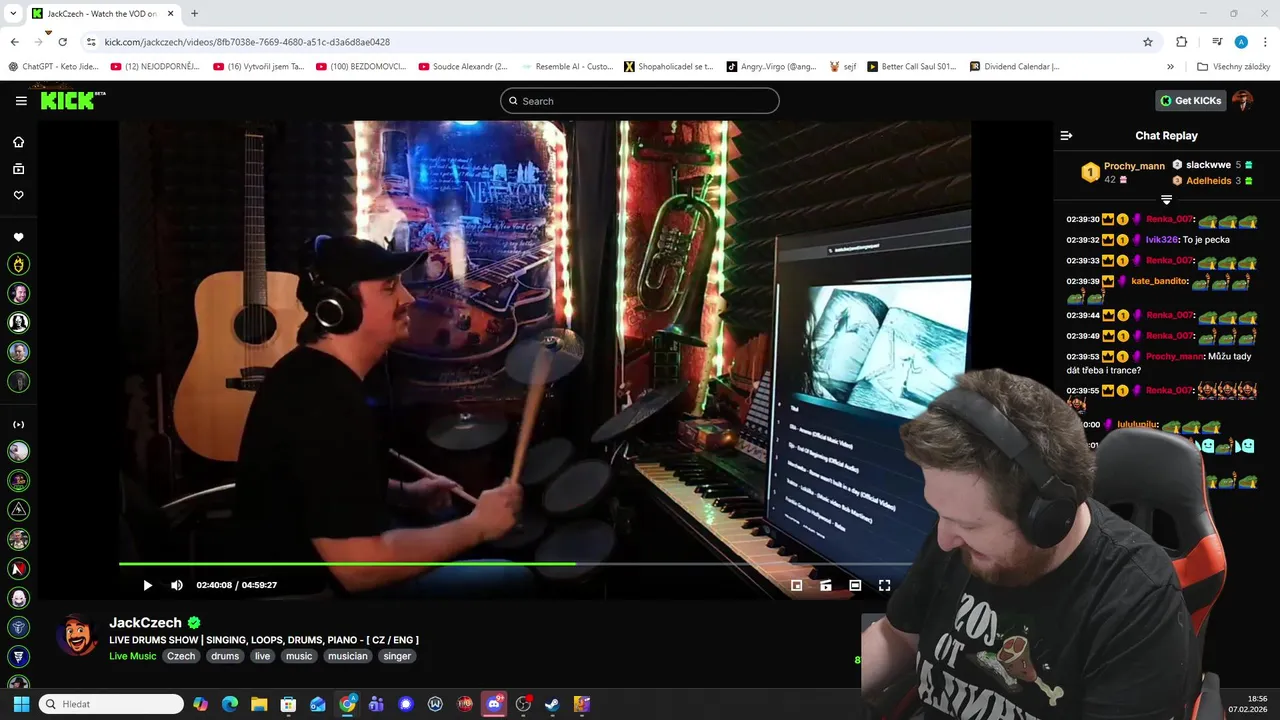Screen dimensions: 1280x720
Task: Click Prochy_mann top gifter name
Action: pyautogui.click(x=1134, y=166)
